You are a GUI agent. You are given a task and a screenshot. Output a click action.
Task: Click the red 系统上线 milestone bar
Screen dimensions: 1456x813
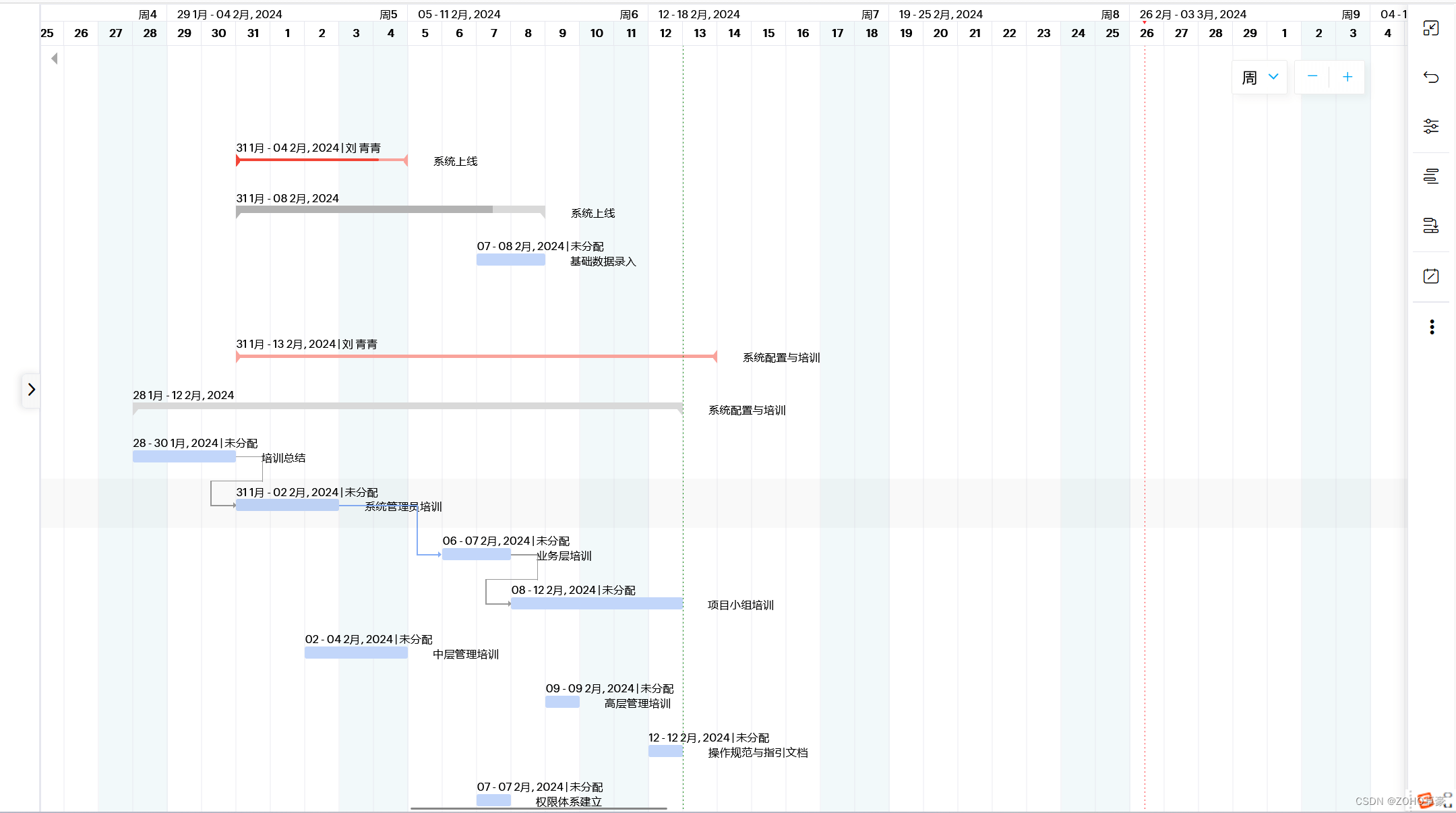coord(322,160)
